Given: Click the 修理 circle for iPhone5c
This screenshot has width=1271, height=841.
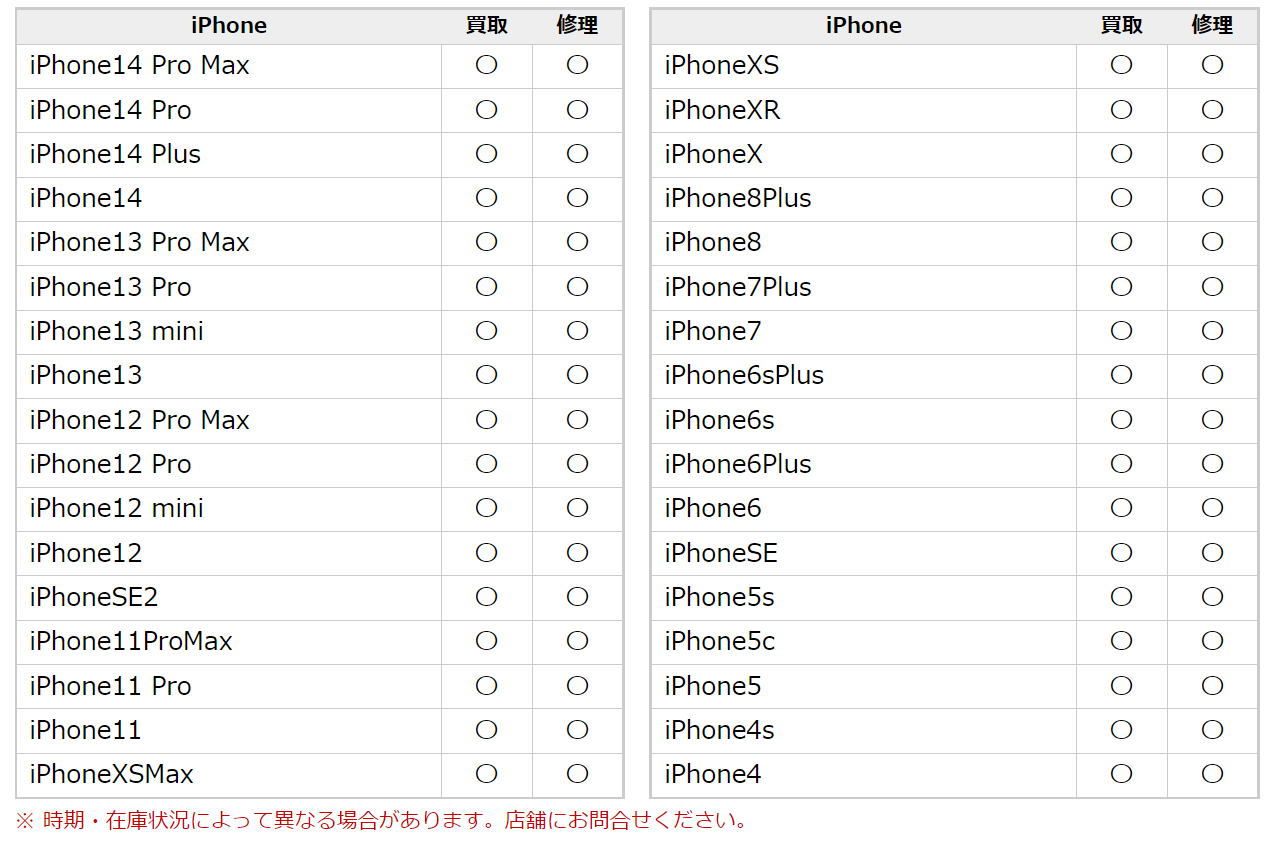Looking at the screenshot, I should tap(1212, 641).
